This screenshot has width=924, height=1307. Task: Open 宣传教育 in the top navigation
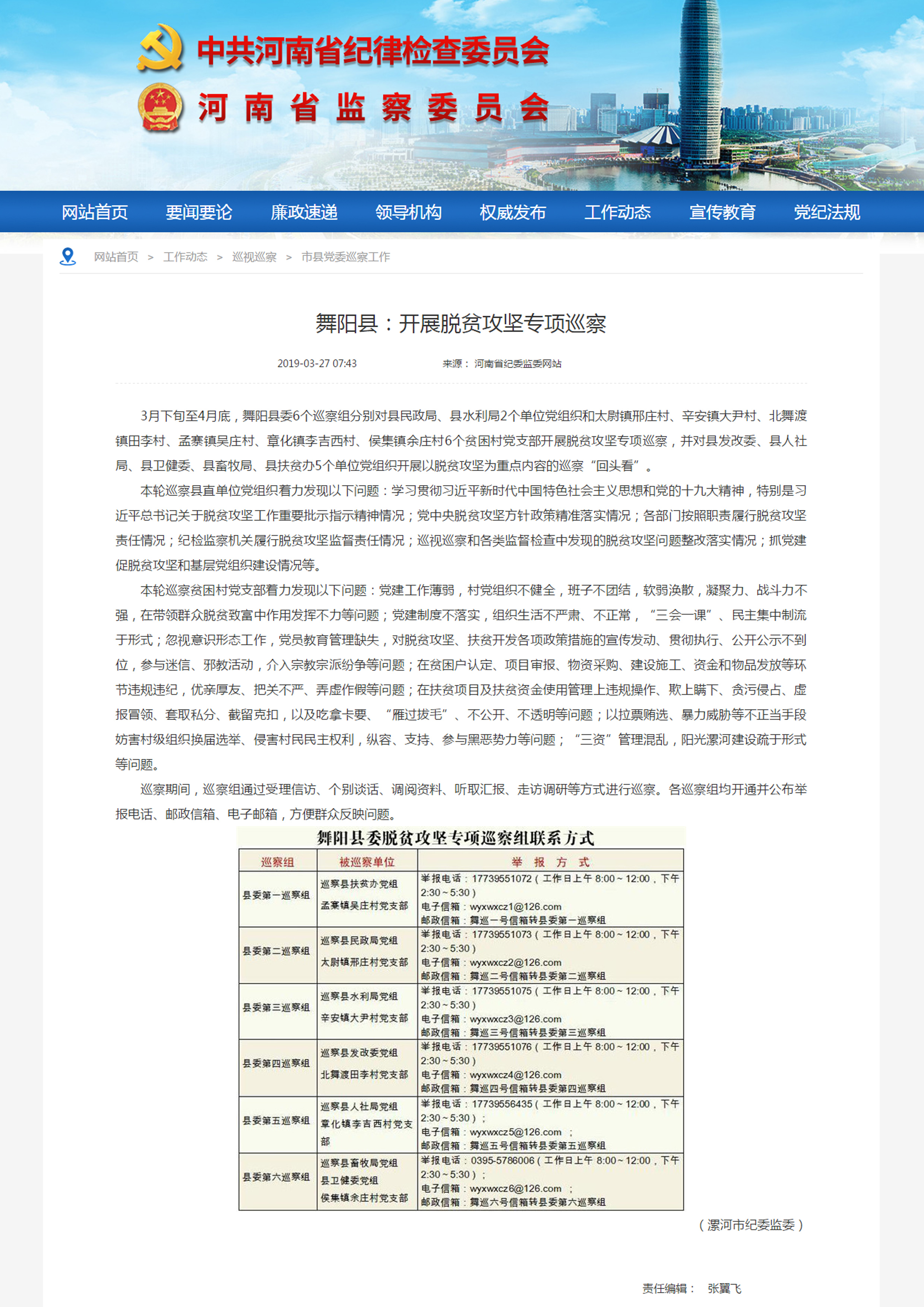pyautogui.click(x=722, y=212)
